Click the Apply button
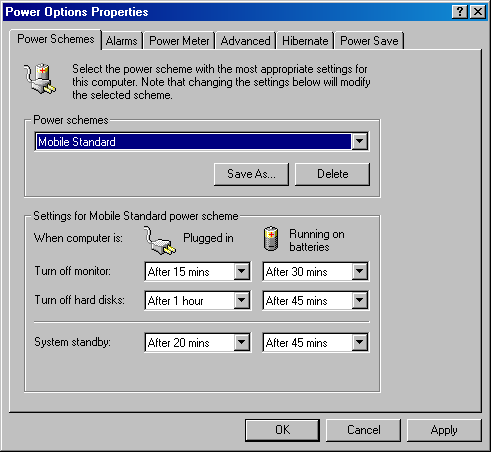 click(444, 430)
